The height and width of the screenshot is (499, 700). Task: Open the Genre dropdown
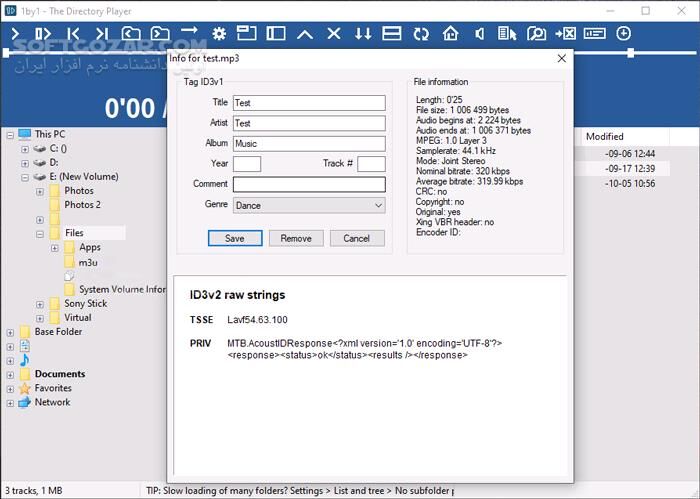308,205
